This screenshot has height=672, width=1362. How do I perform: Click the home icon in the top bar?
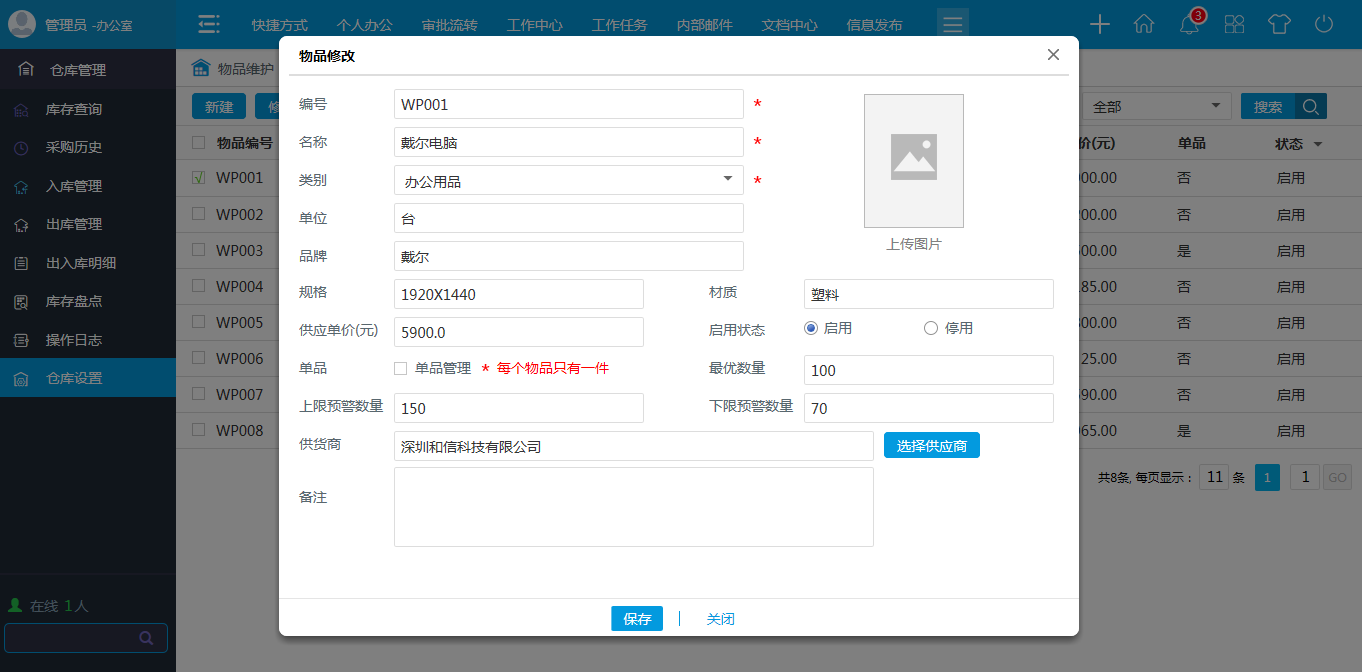point(1144,23)
